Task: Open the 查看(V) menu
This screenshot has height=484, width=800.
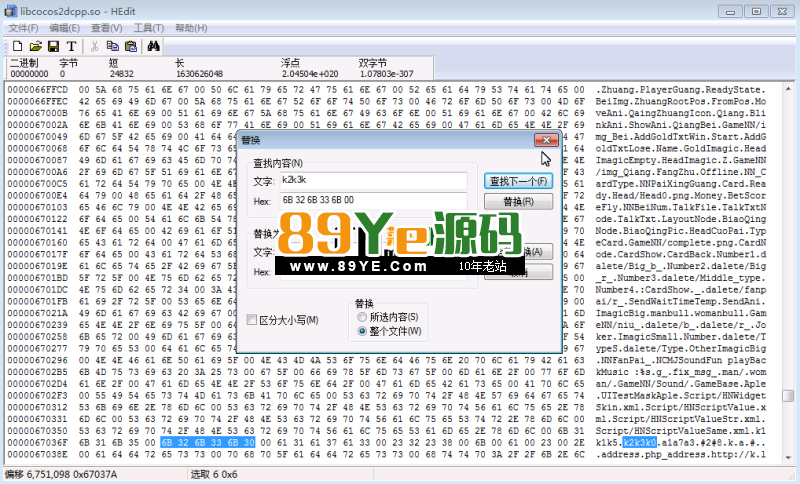Action: coord(108,27)
